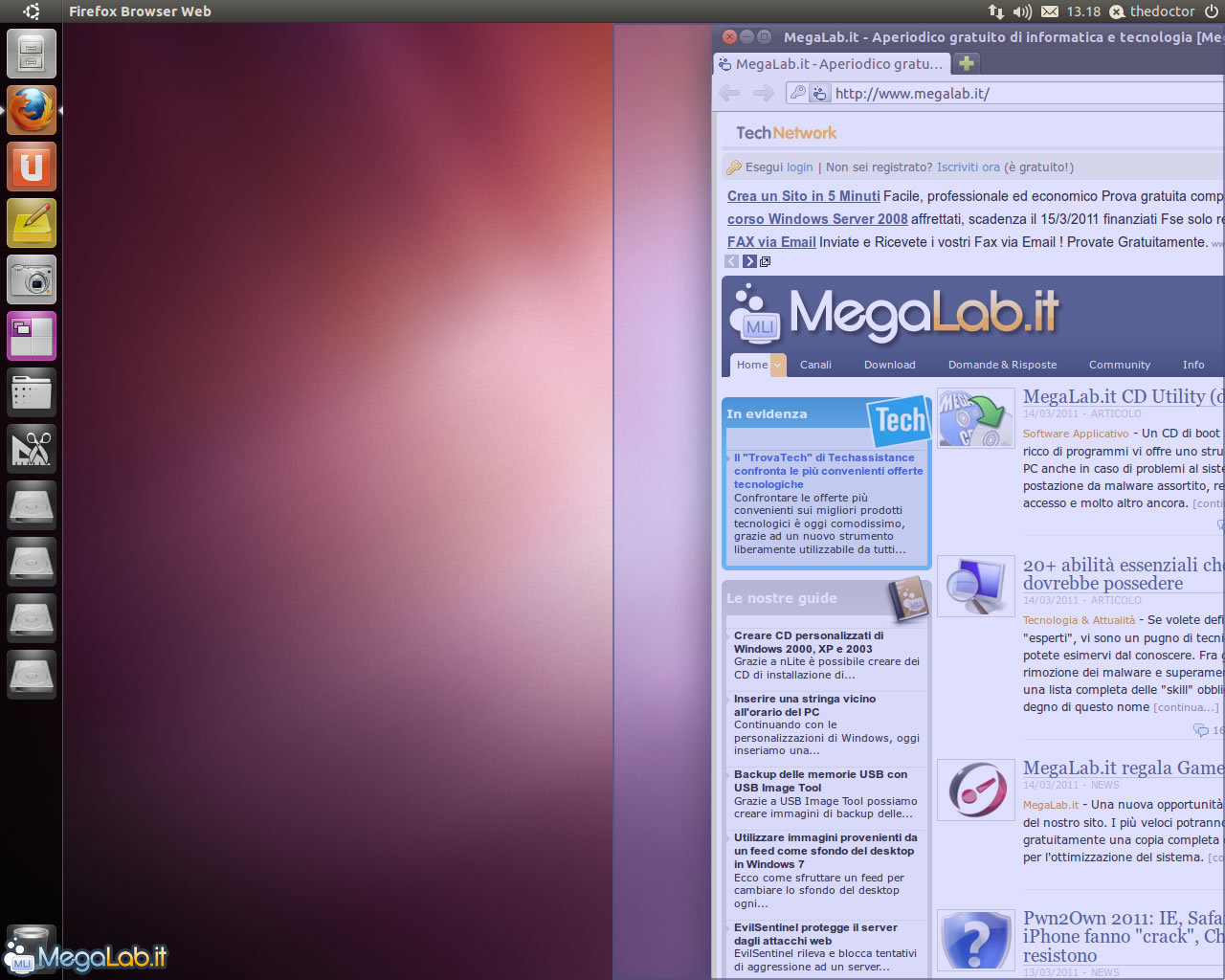Image resolution: width=1225 pixels, height=980 pixels.
Task: Select the MegaLab.it browser tab
Action: [x=832, y=64]
